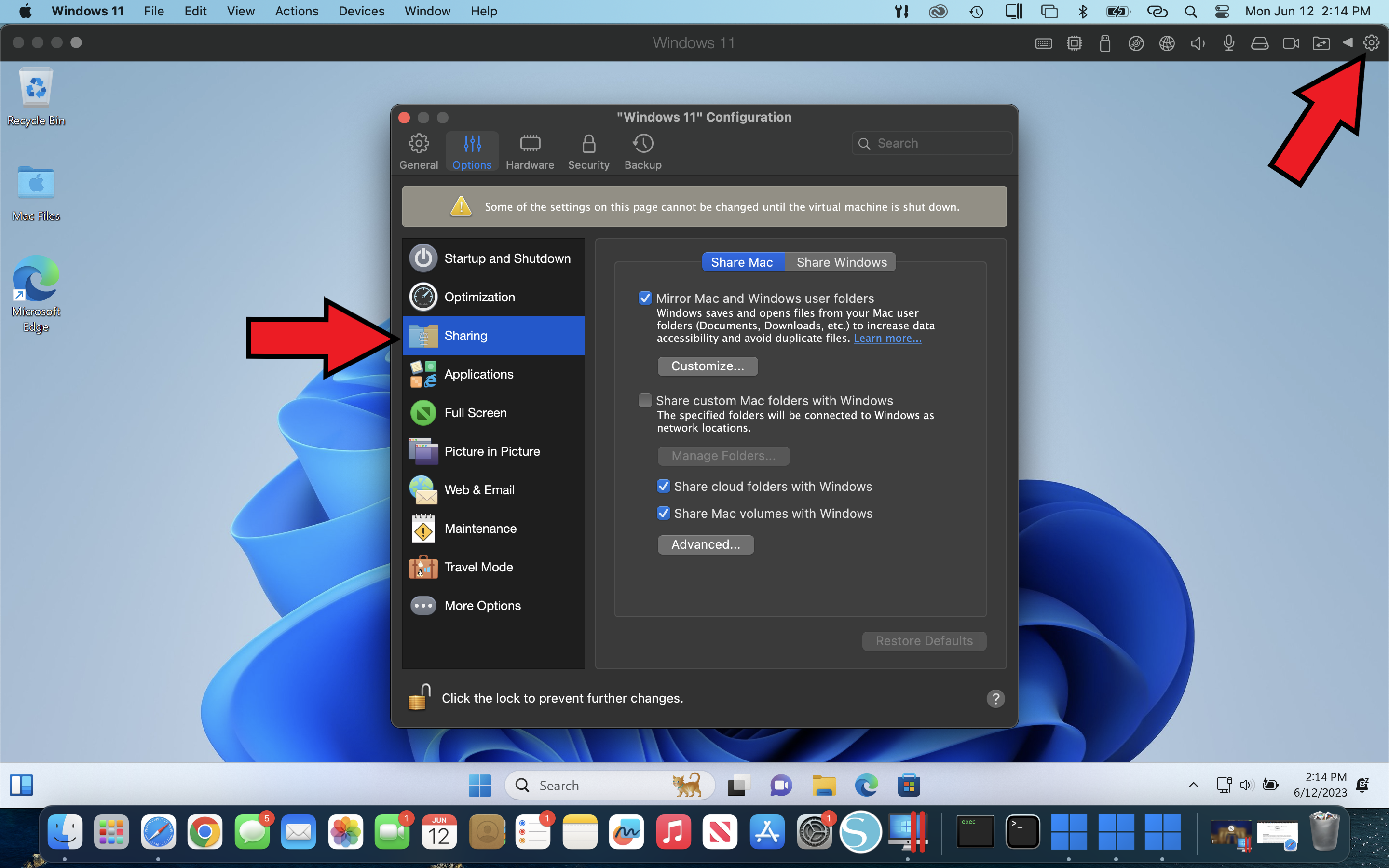Open the help question mark button

(x=995, y=699)
